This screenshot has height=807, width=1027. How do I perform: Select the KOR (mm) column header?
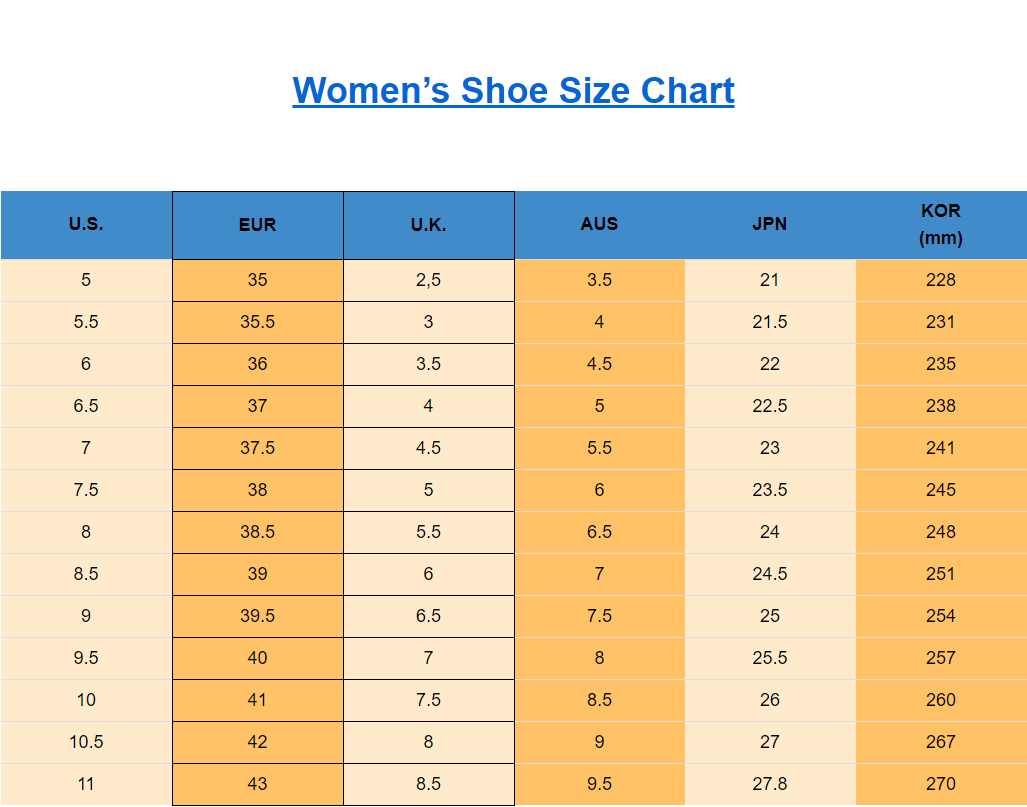click(x=940, y=224)
